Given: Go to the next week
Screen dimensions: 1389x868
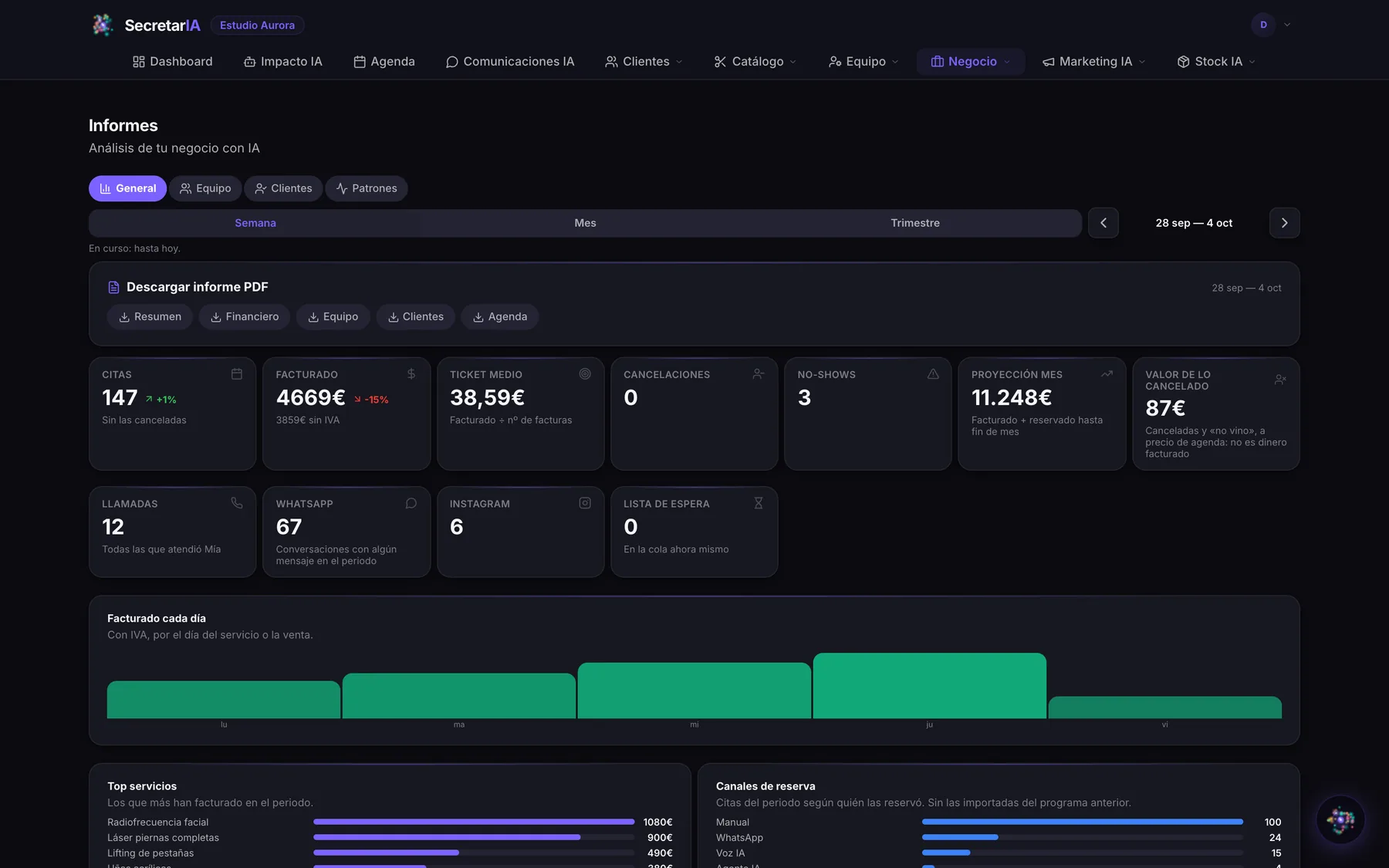Looking at the screenshot, I should point(1285,223).
